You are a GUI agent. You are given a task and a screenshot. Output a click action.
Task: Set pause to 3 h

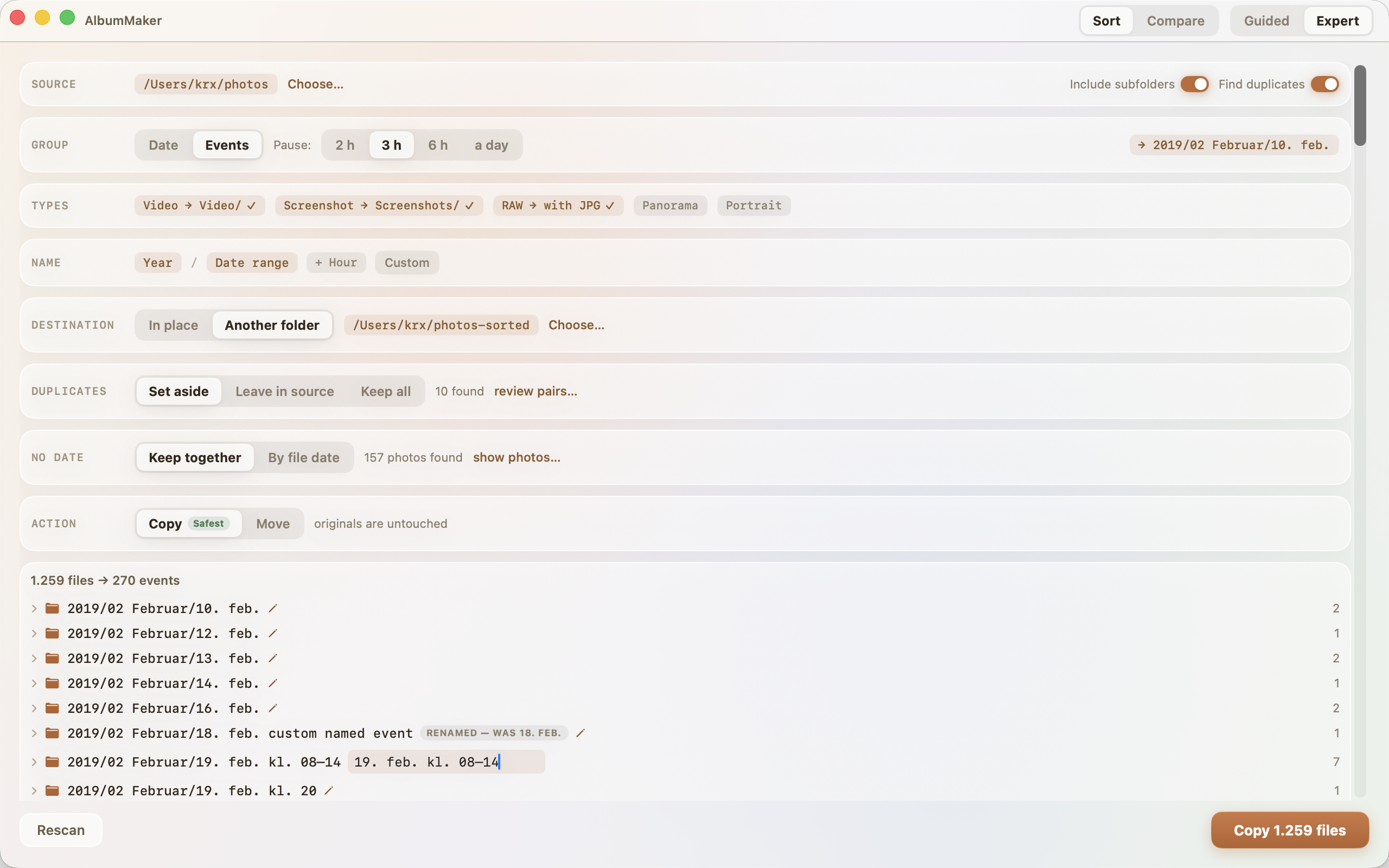(x=391, y=145)
